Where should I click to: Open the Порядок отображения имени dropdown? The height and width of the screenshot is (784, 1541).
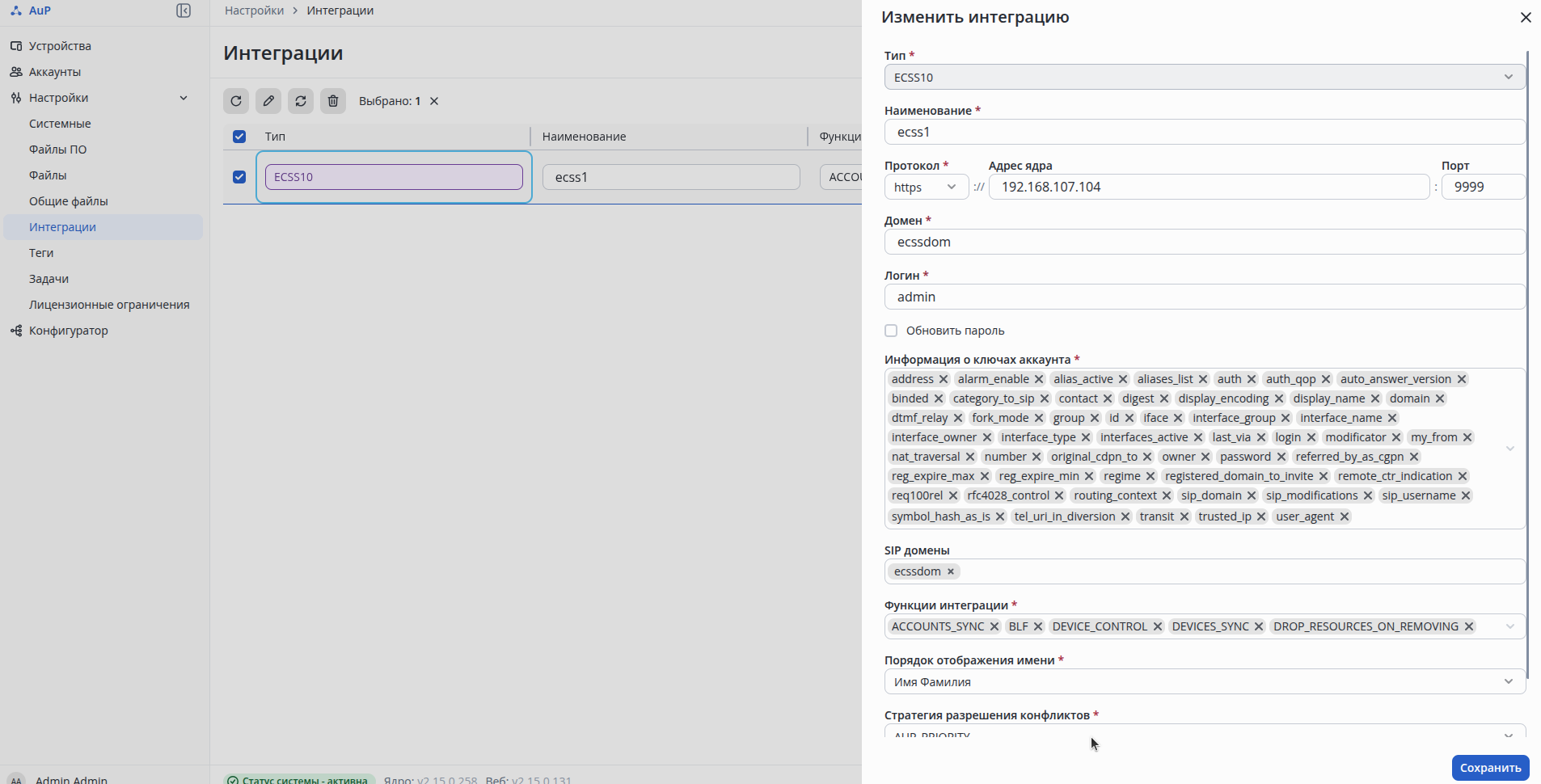[x=1205, y=681]
